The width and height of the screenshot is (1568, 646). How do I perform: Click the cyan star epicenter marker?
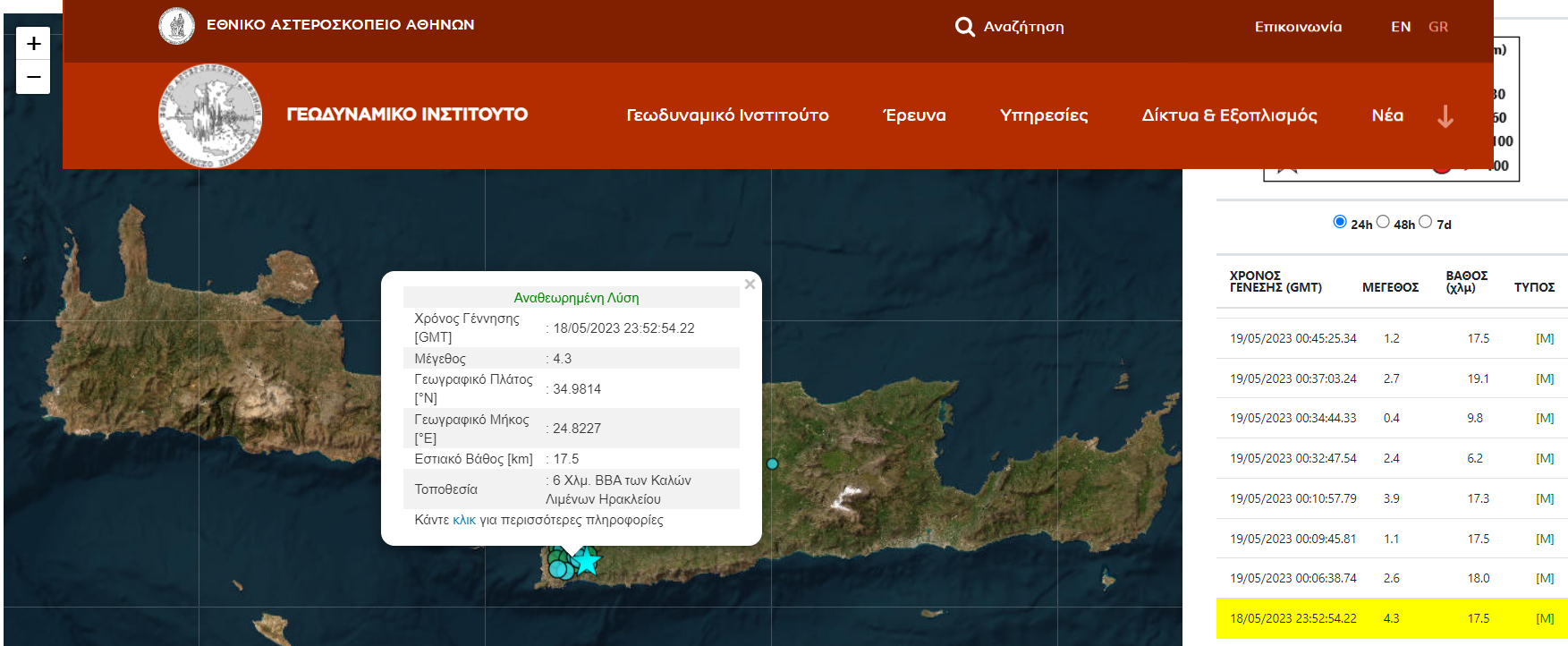(586, 561)
